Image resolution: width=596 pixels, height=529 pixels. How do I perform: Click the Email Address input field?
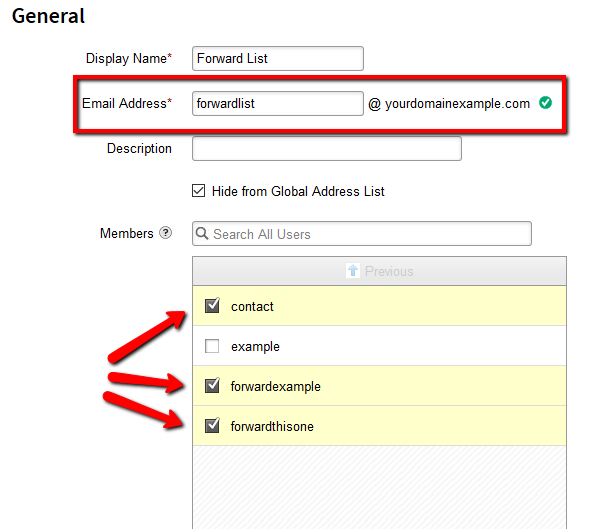click(x=277, y=103)
